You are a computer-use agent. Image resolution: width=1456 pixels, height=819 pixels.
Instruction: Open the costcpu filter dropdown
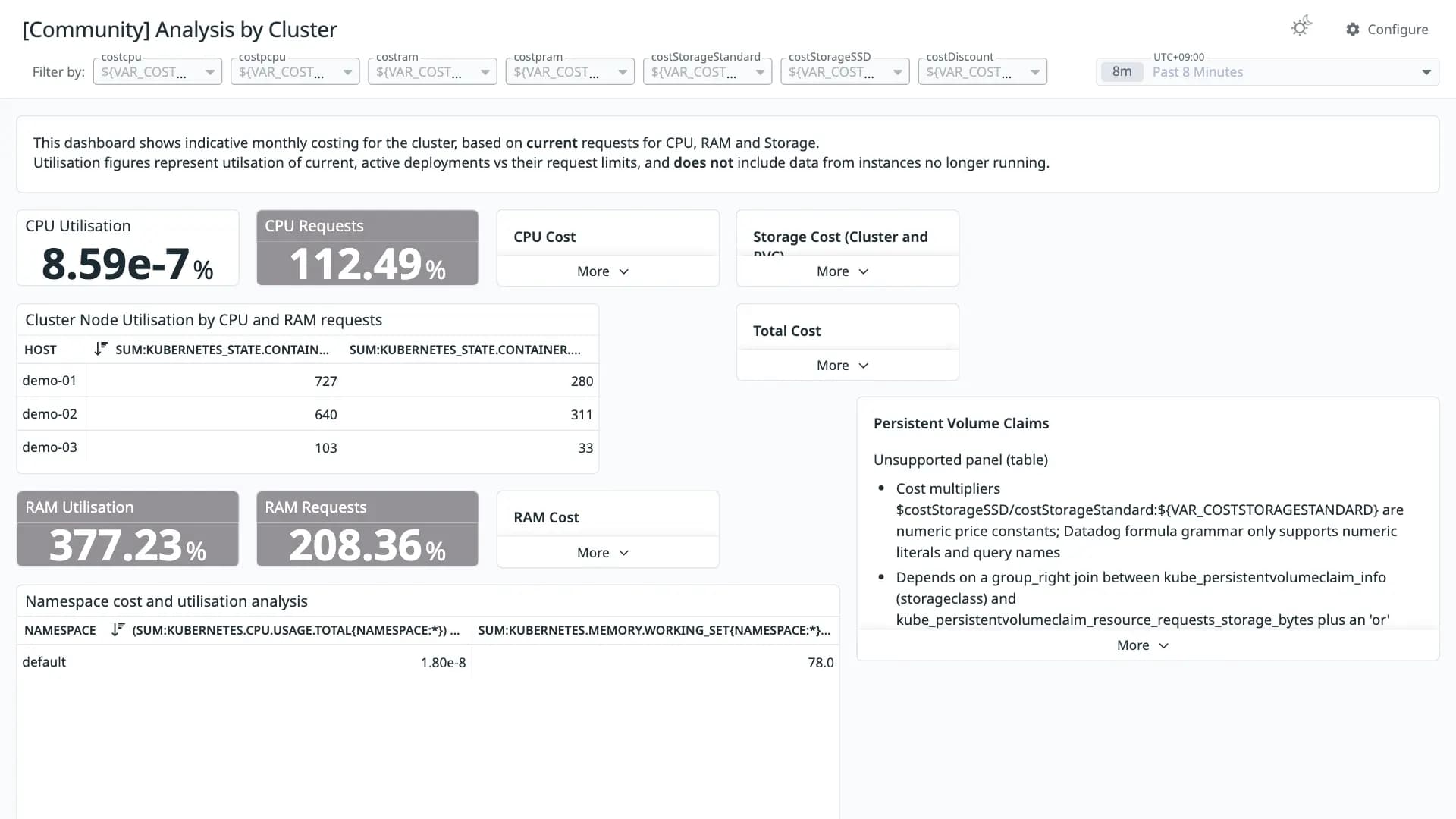(x=158, y=71)
